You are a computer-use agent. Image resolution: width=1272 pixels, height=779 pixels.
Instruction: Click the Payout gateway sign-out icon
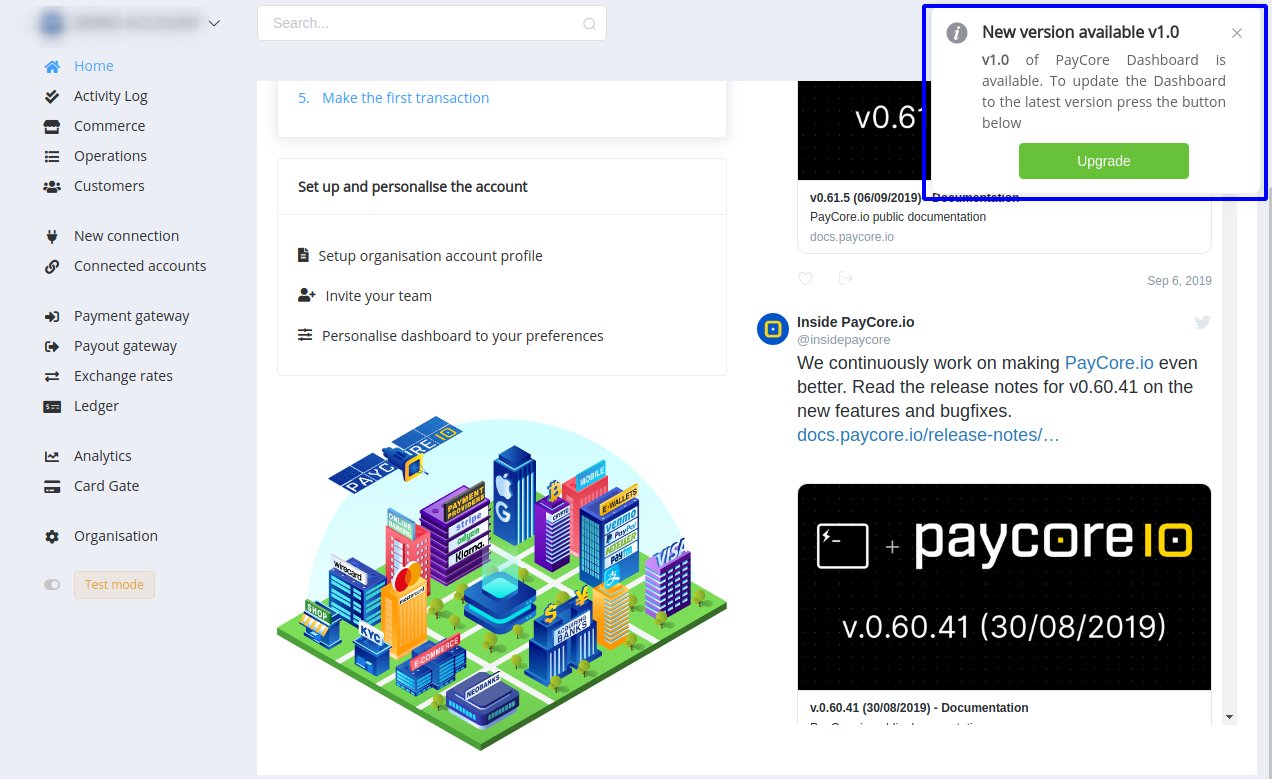click(x=52, y=346)
